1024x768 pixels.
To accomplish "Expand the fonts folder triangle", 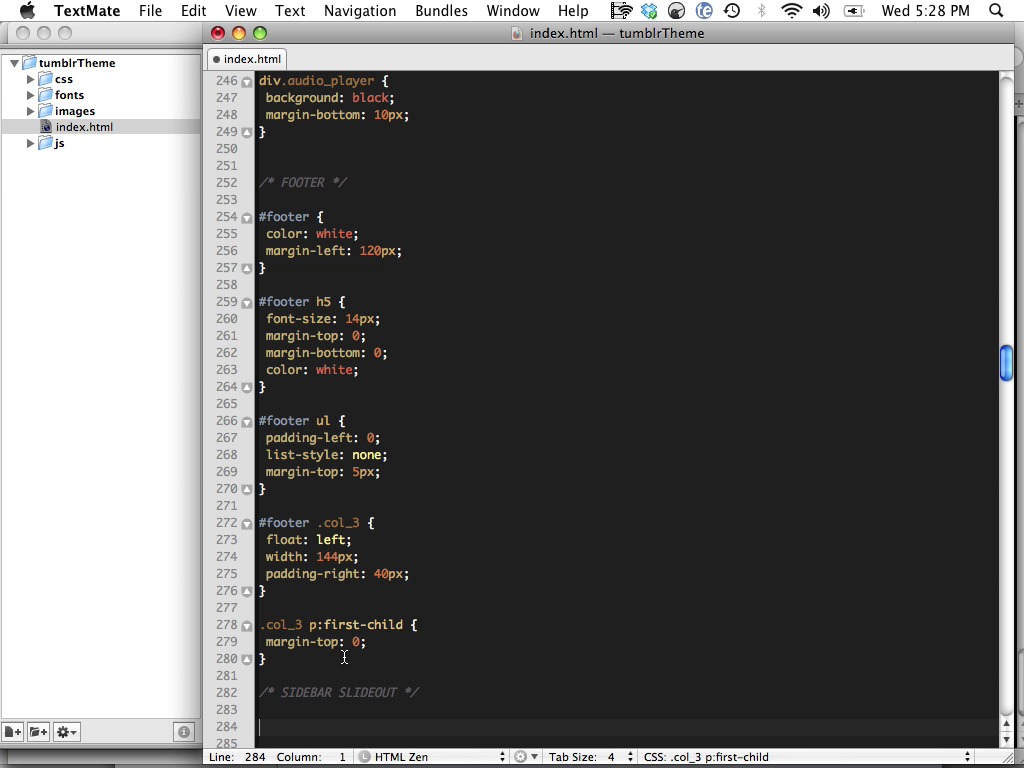I will click(x=30, y=95).
